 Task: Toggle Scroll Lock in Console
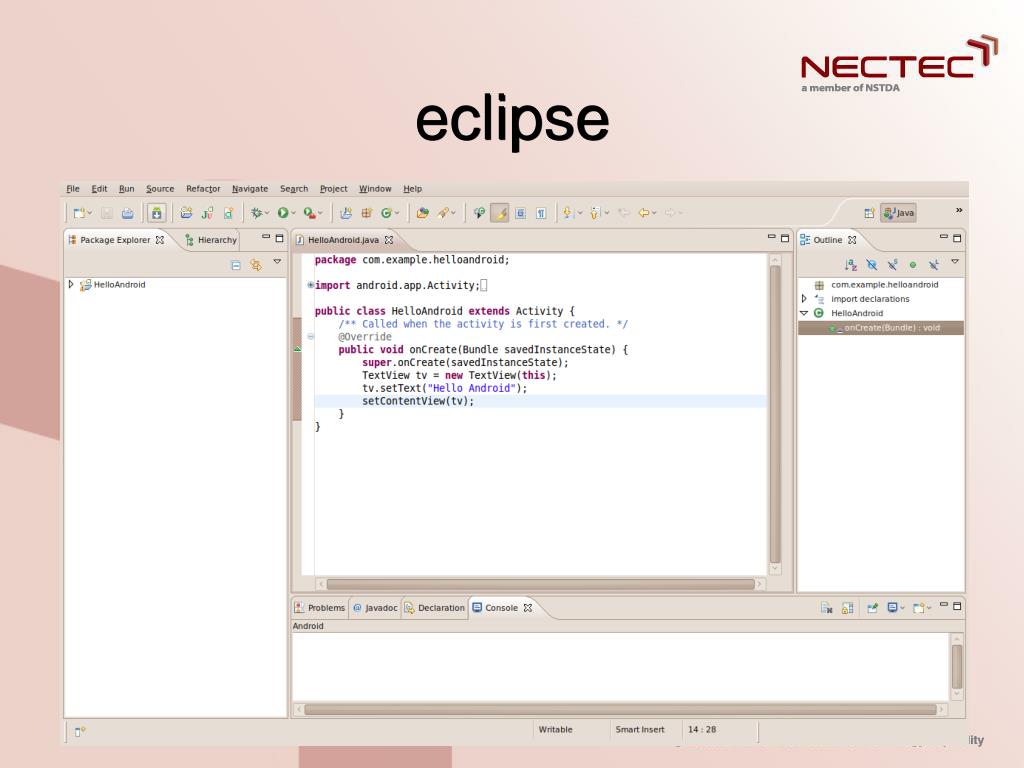(x=847, y=608)
